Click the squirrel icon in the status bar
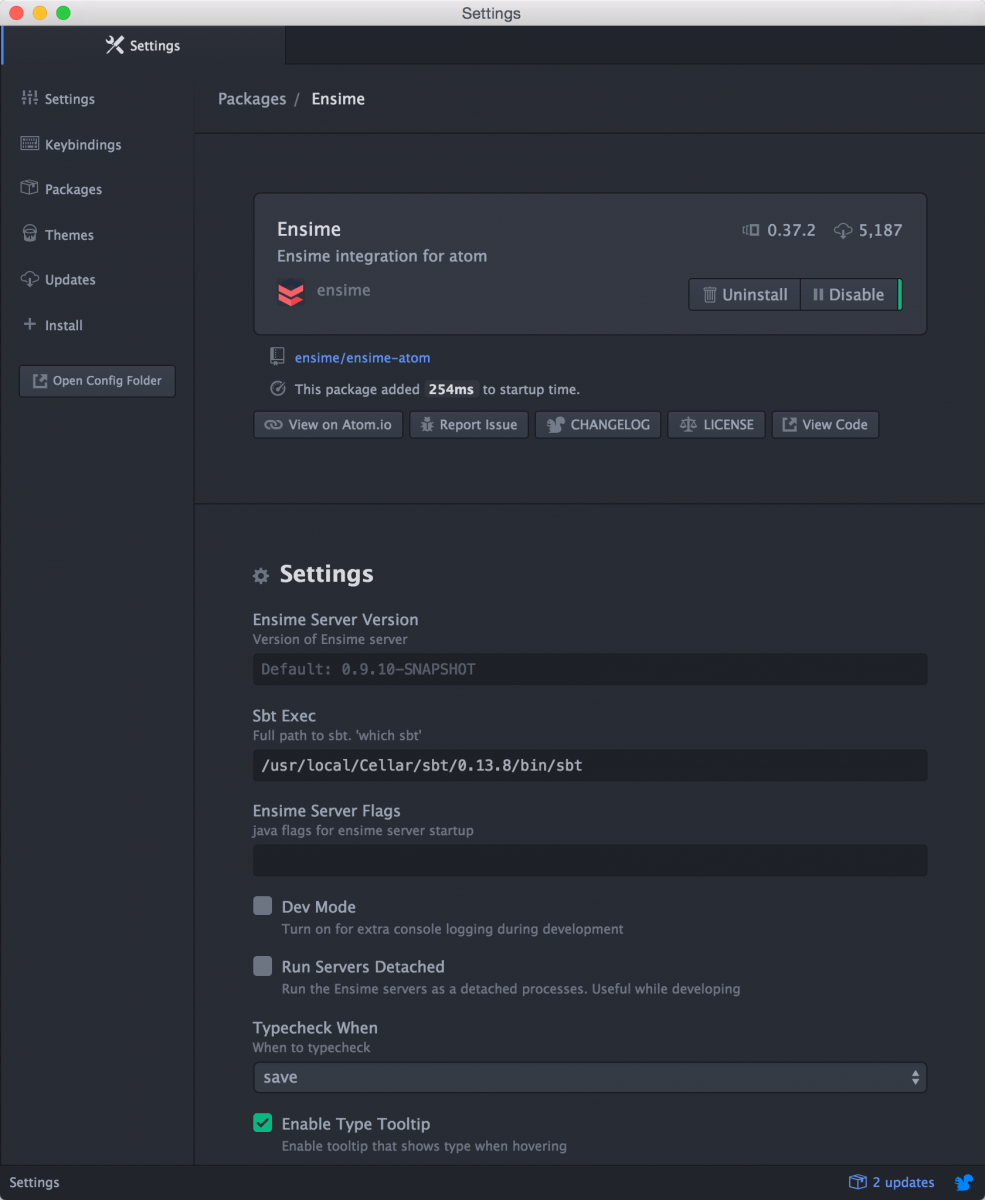The width and height of the screenshot is (985, 1200). [x=963, y=1182]
